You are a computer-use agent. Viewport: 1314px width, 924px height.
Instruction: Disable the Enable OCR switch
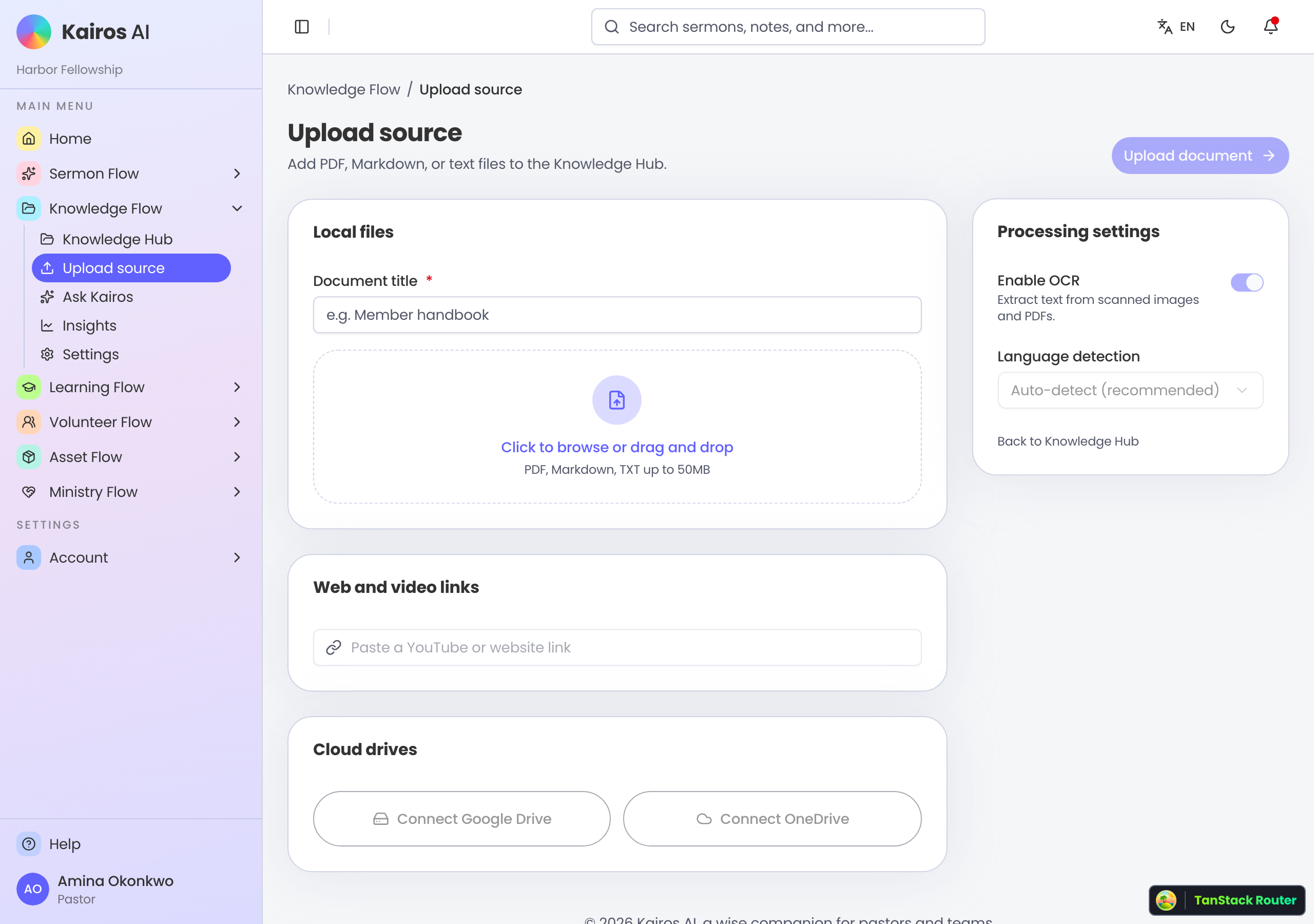[x=1247, y=282]
